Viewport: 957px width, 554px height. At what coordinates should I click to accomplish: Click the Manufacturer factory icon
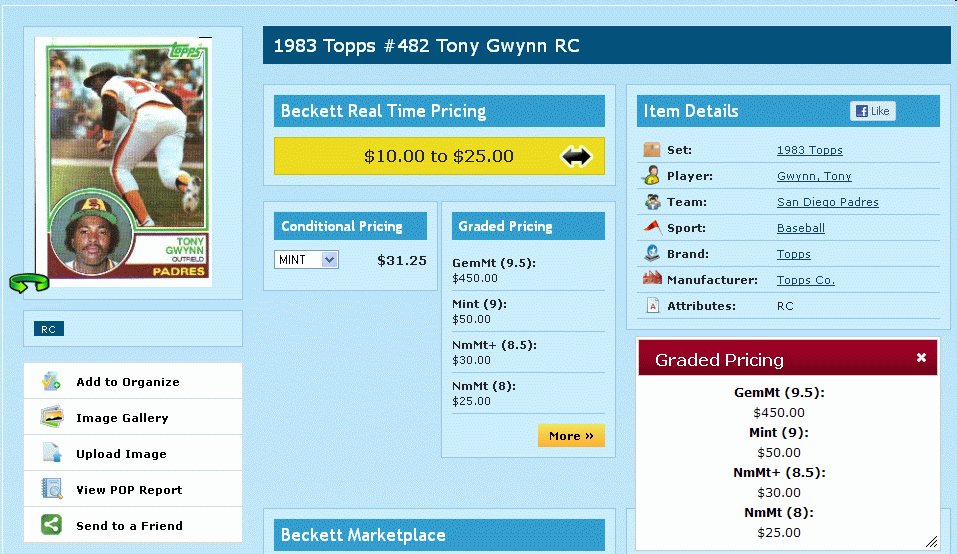[652, 279]
